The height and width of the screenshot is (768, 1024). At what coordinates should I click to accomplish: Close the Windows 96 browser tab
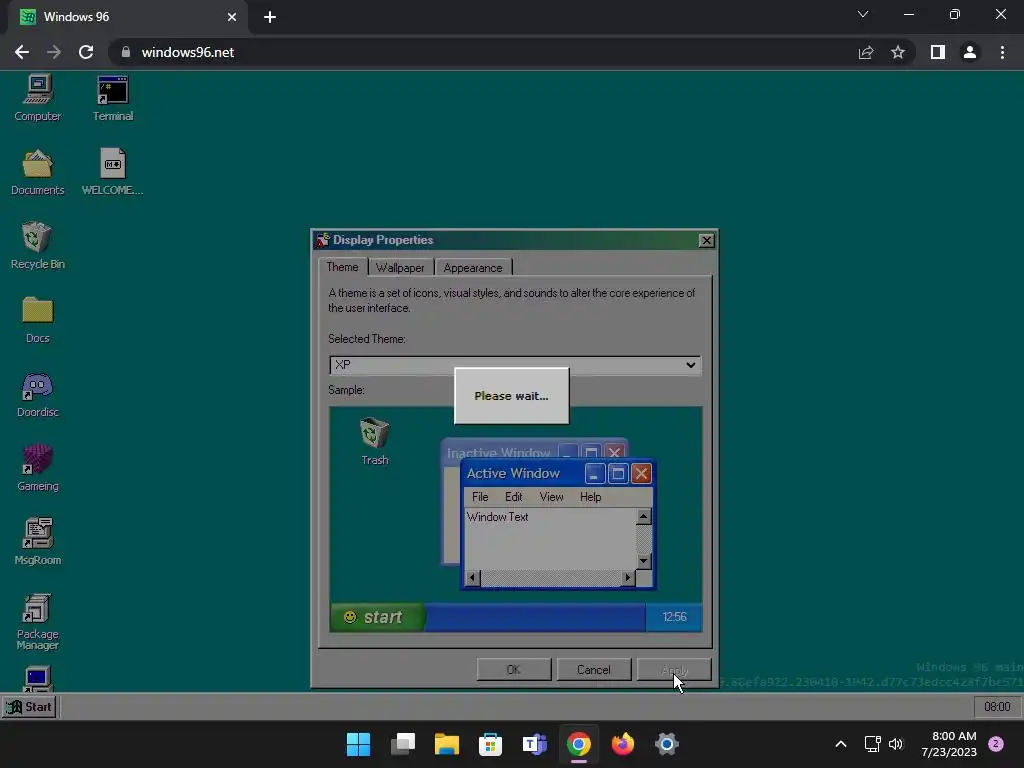click(232, 17)
